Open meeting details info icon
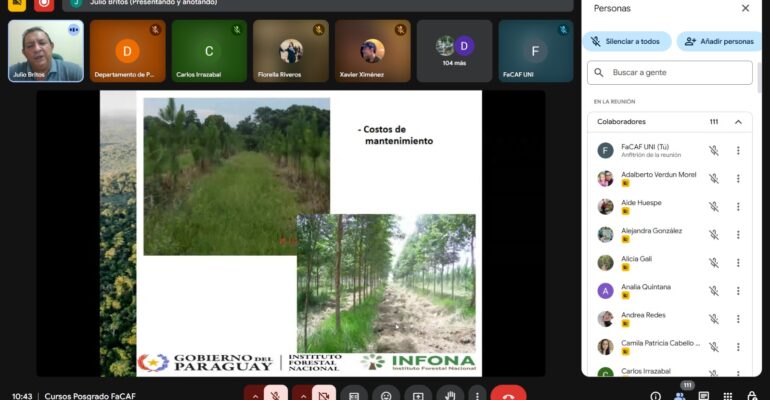 tap(655, 396)
